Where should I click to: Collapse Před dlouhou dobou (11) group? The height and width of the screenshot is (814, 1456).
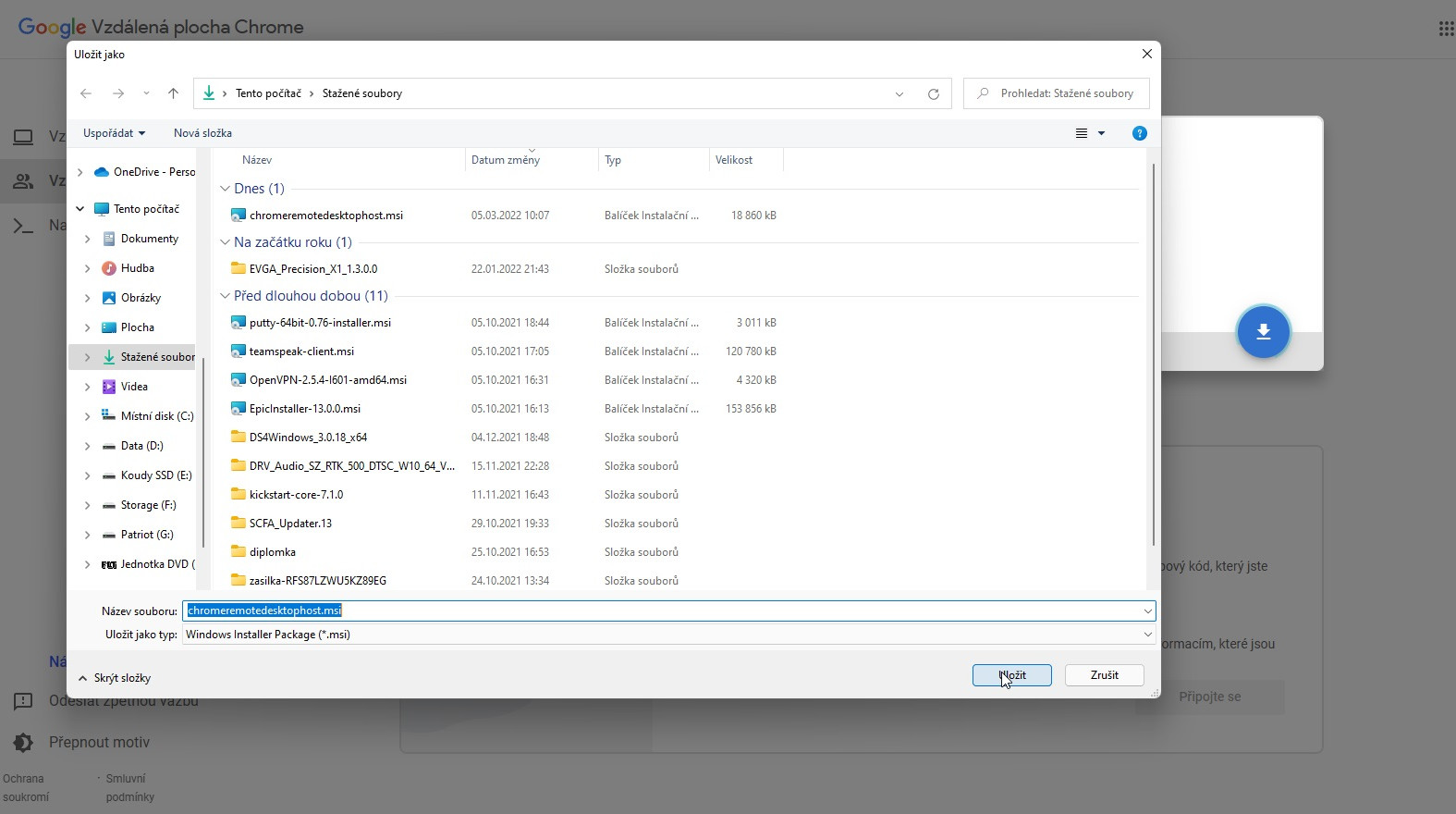tap(225, 296)
